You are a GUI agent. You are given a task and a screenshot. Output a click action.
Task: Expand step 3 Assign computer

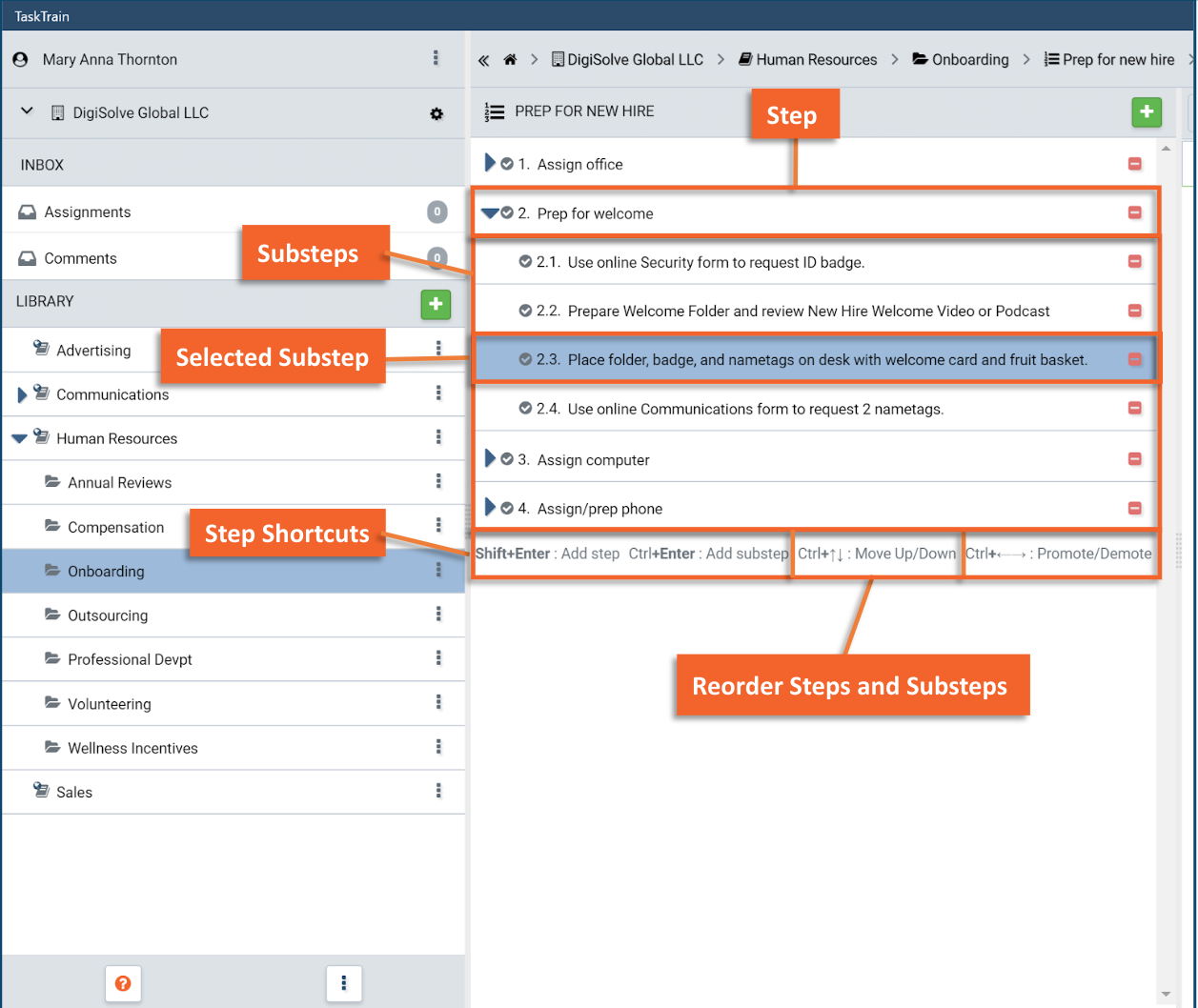(490, 459)
